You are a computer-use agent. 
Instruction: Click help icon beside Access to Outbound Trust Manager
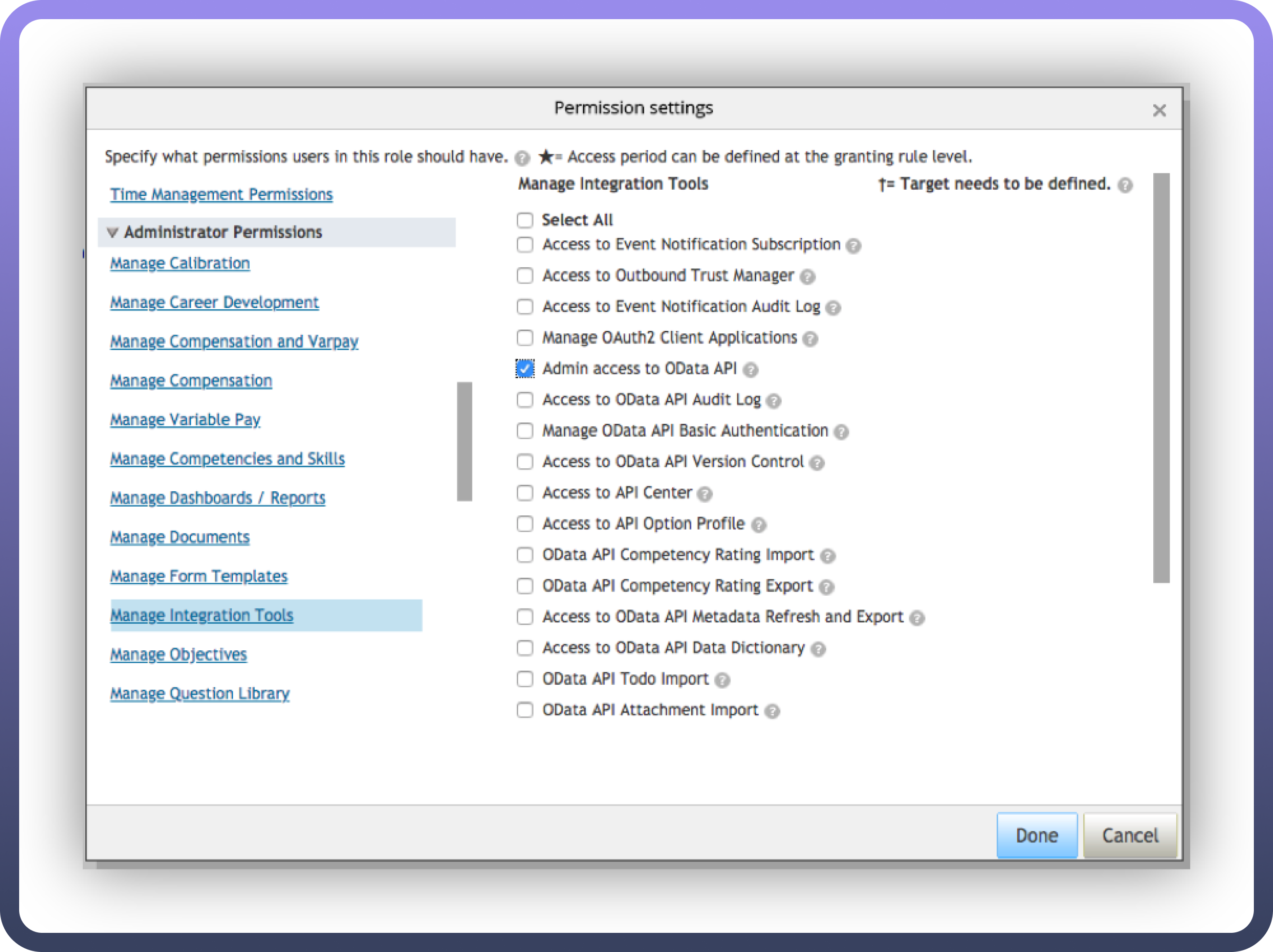pos(807,277)
